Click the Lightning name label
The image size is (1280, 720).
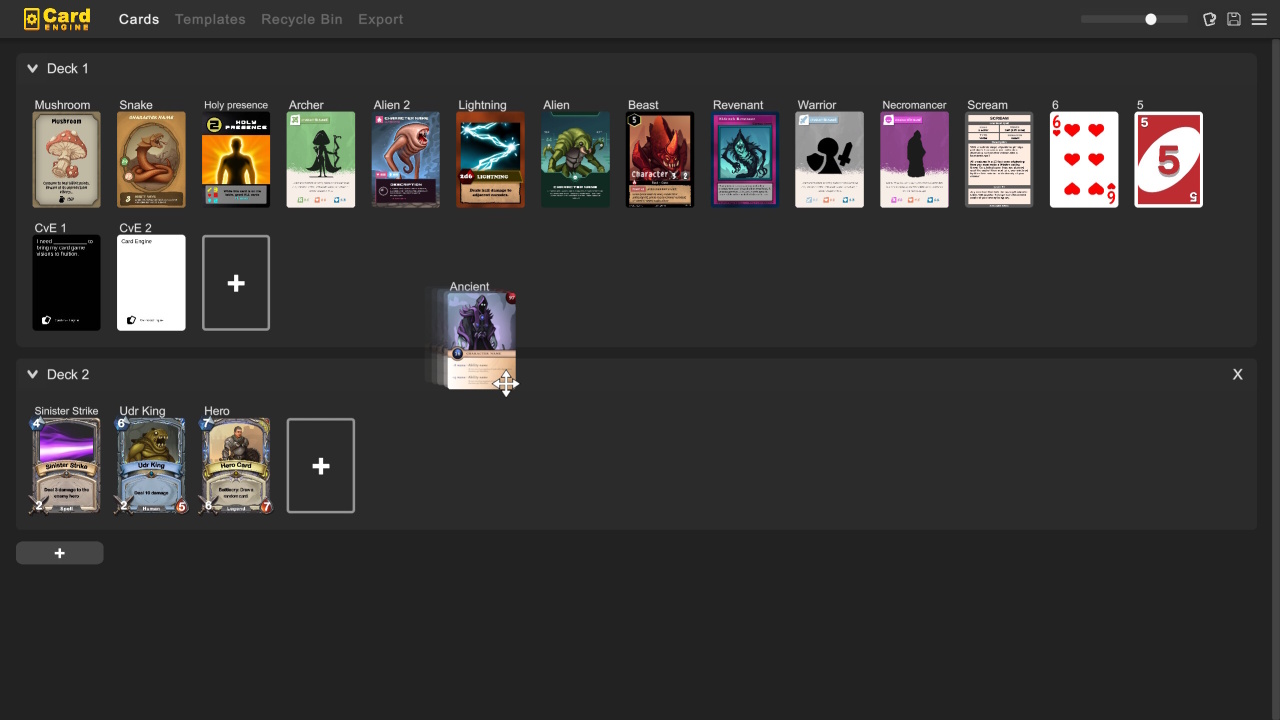pyautogui.click(x=482, y=105)
